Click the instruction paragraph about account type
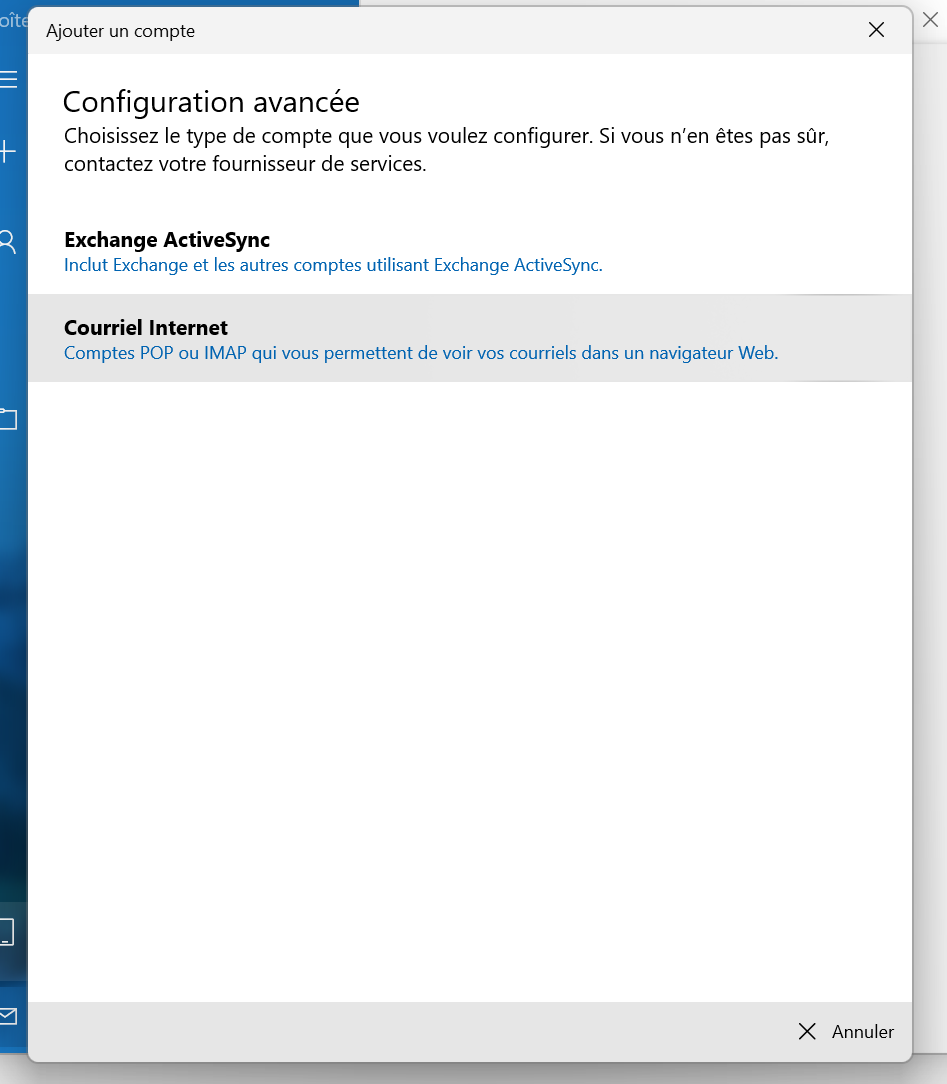 tap(446, 150)
